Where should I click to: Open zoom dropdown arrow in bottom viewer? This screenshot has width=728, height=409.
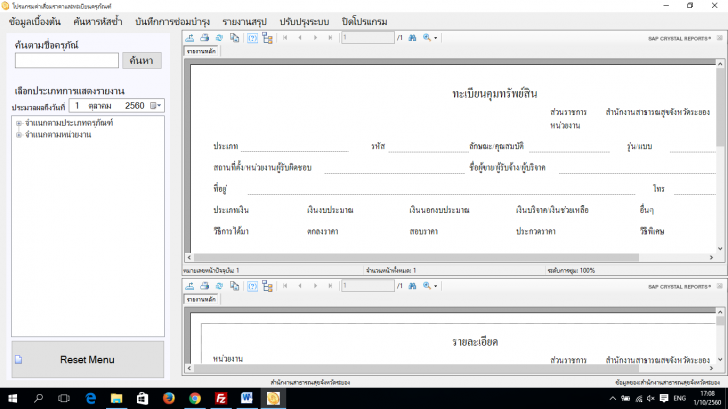(x=436, y=286)
